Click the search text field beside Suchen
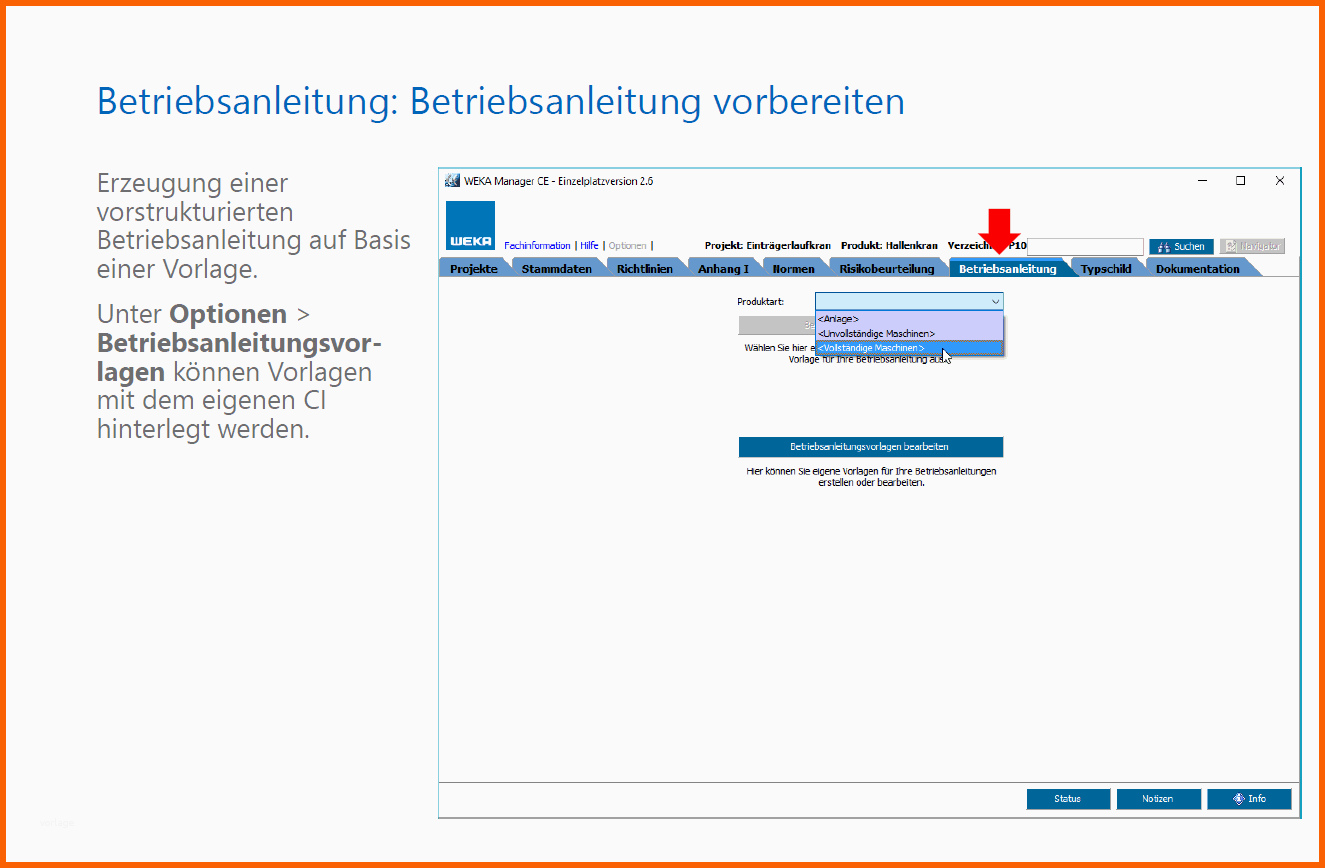This screenshot has width=1325, height=868. 1084,246
